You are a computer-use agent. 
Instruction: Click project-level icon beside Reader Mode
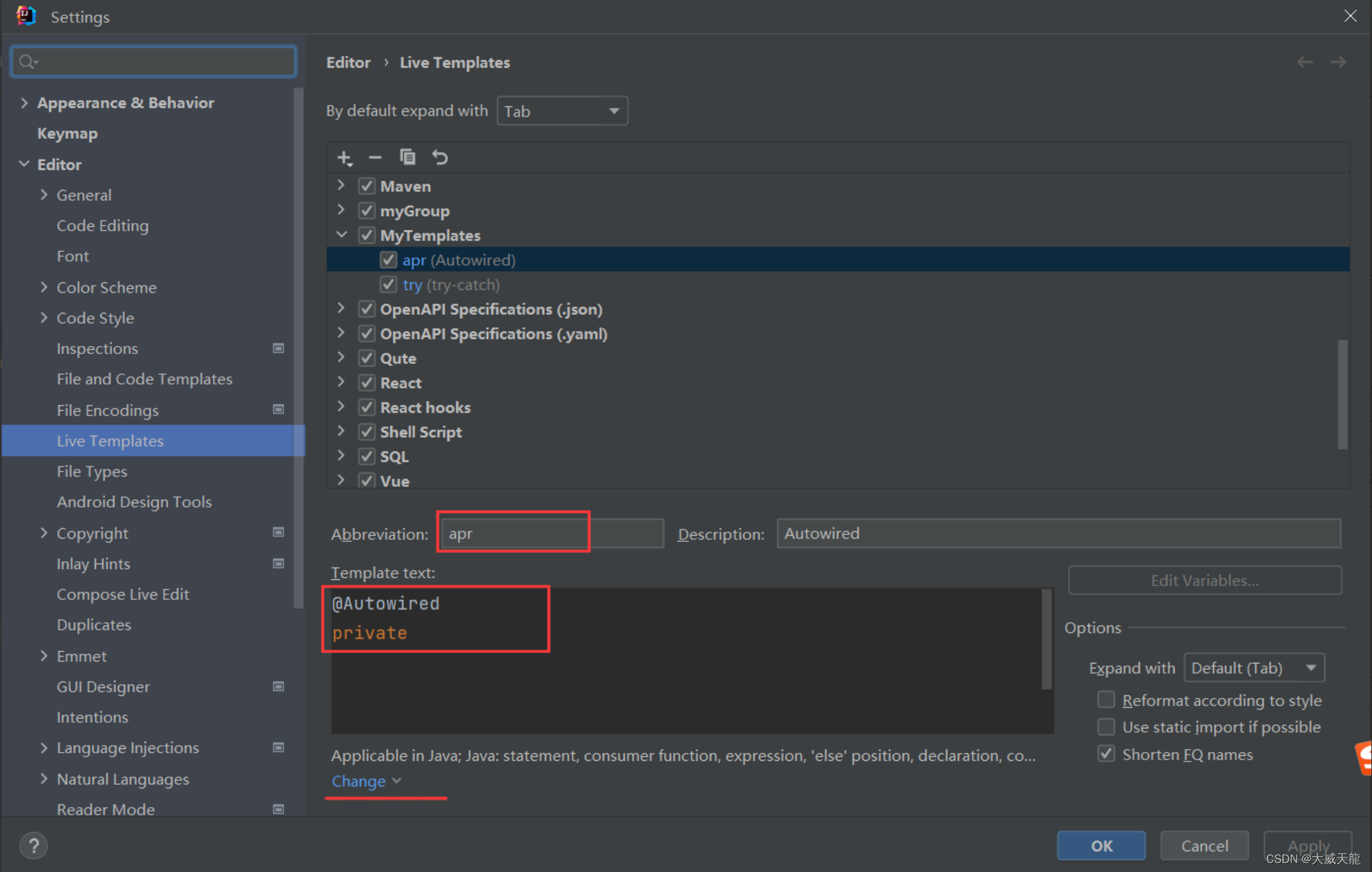tap(278, 809)
